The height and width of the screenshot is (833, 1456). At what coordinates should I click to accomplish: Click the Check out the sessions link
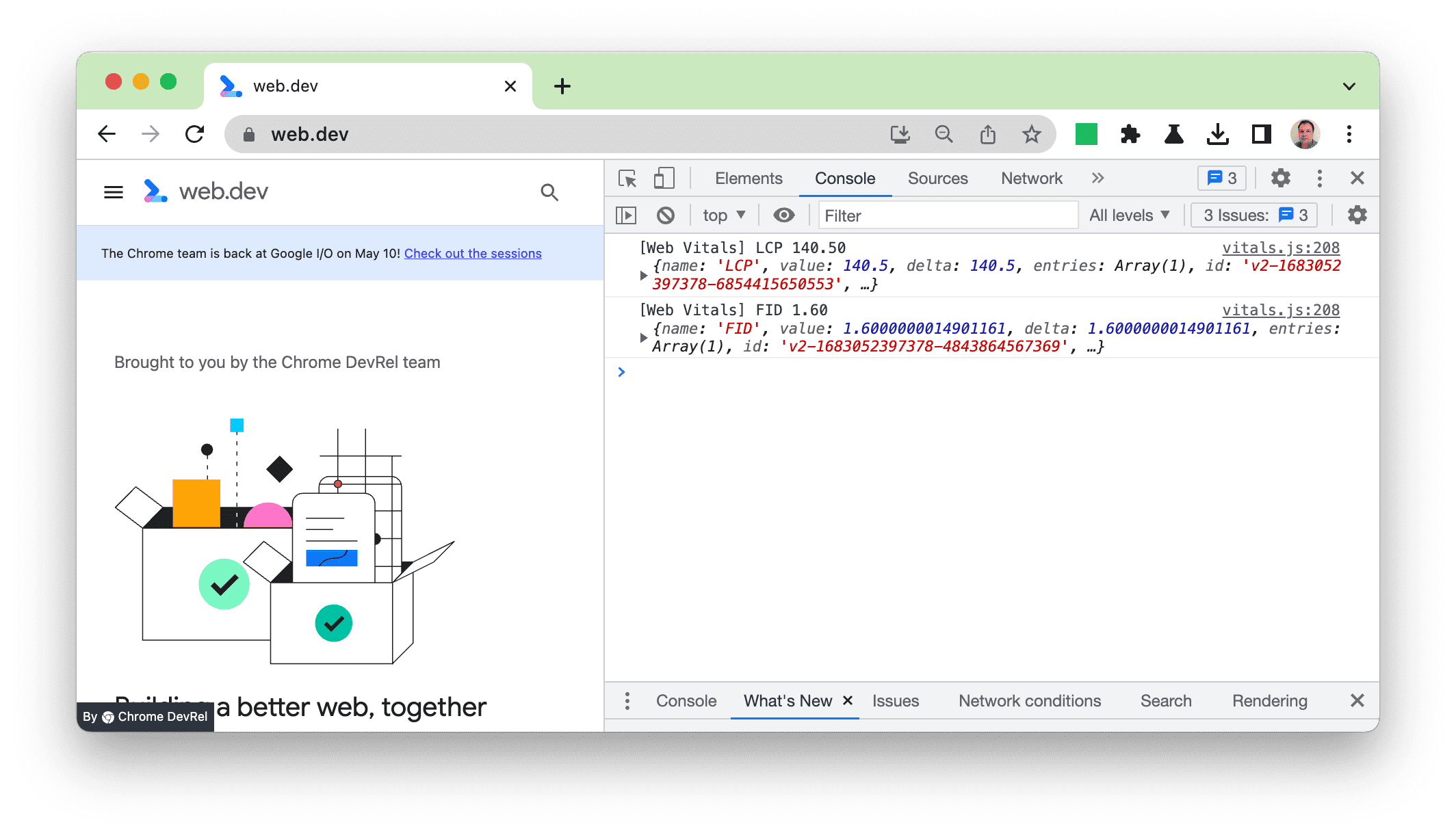pos(473,253)
